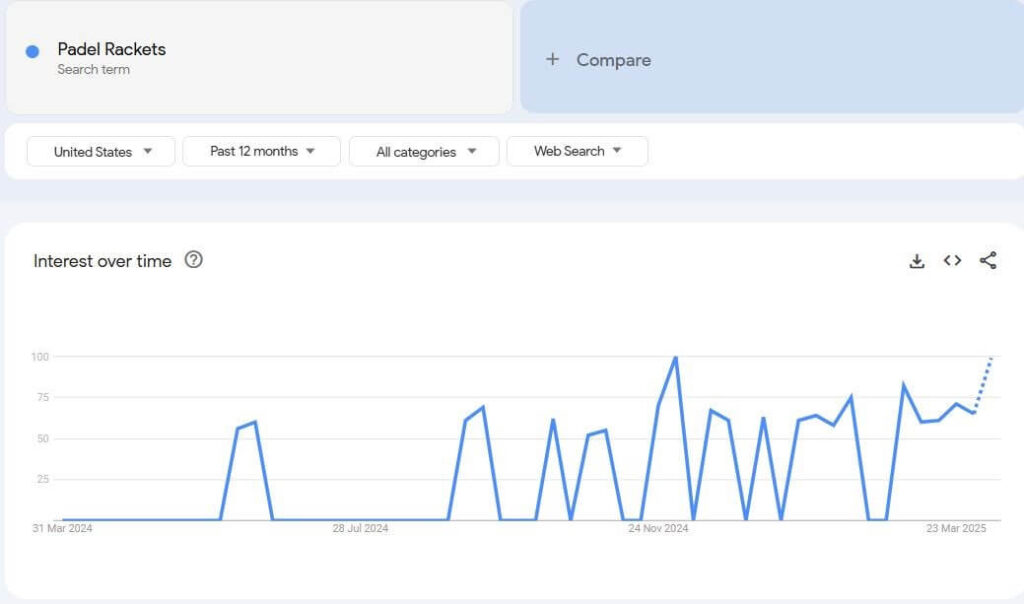Open the All categories dropdown

click(x=424, y=152)
